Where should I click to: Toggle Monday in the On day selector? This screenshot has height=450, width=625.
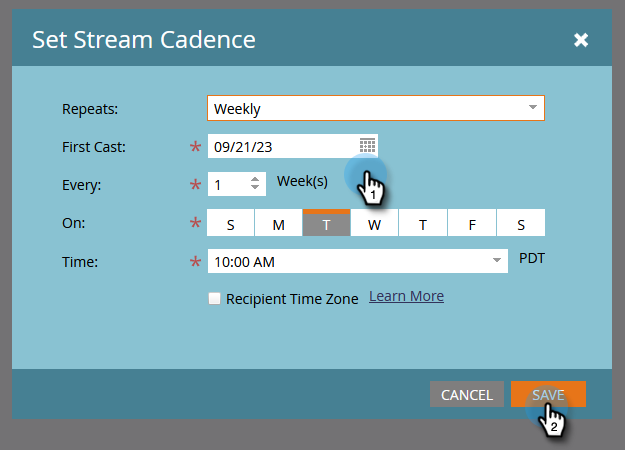tap(279, 223)
